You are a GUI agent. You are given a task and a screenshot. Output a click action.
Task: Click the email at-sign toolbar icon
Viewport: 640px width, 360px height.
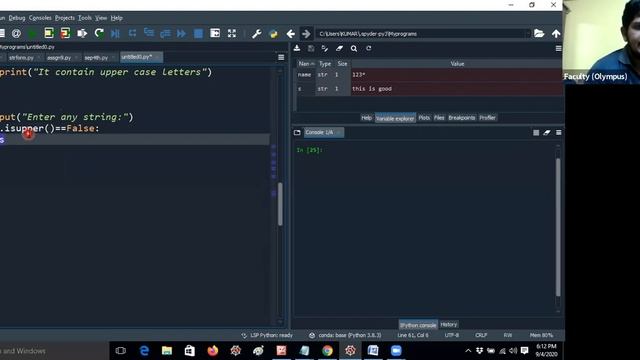(x=16, y=33)
